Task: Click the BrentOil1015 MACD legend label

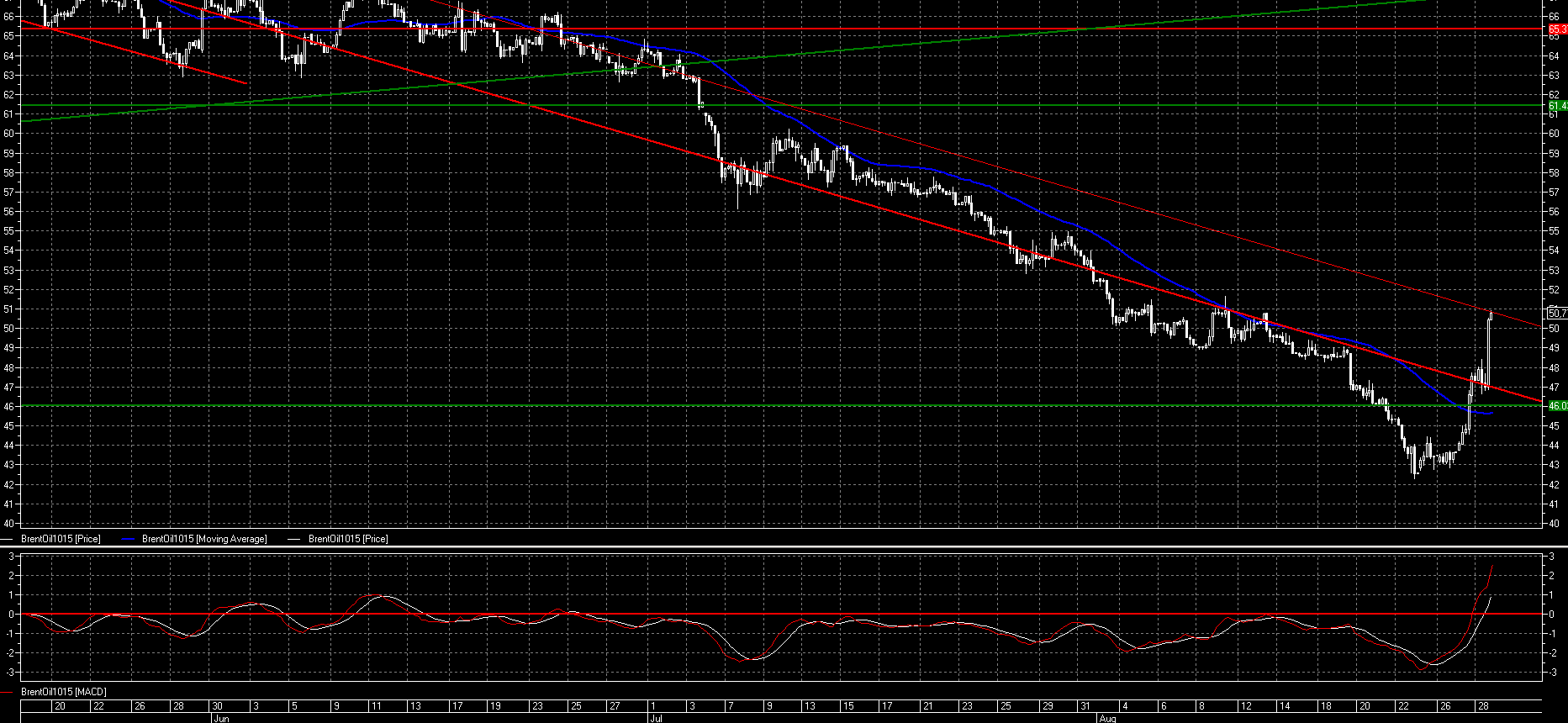Action: click(x=64, y=692)
